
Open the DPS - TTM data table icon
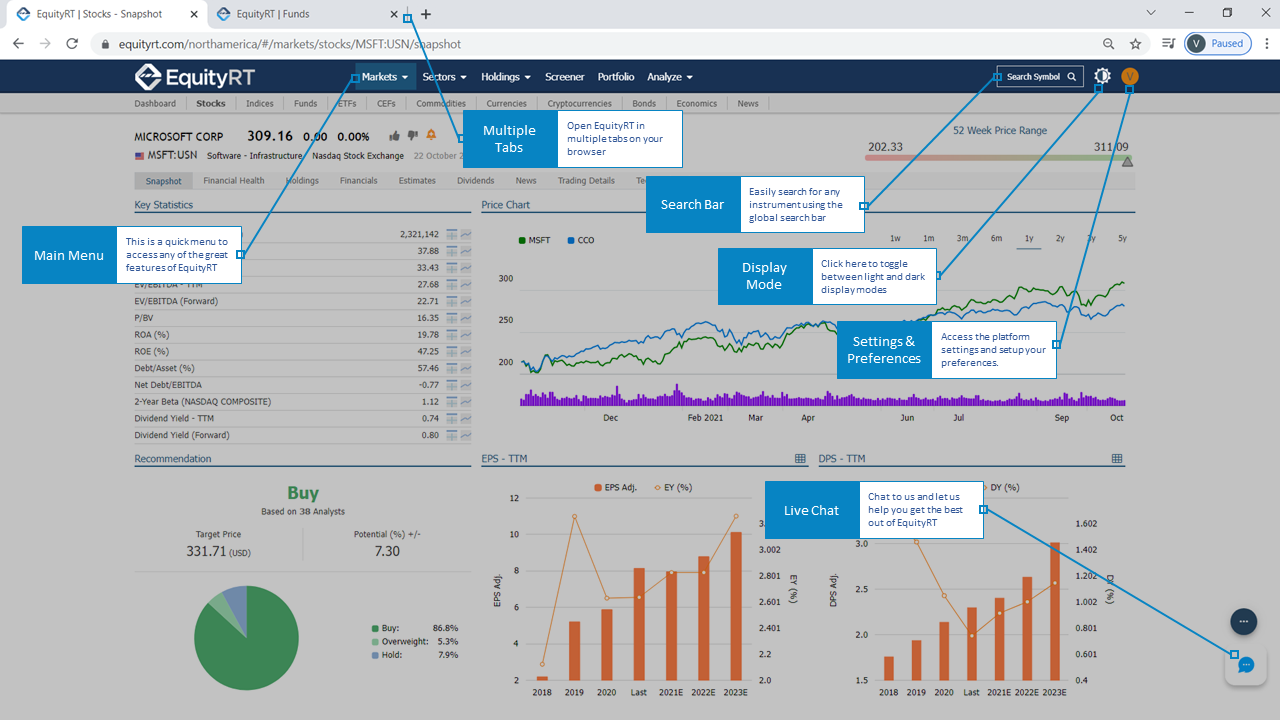1117,459
